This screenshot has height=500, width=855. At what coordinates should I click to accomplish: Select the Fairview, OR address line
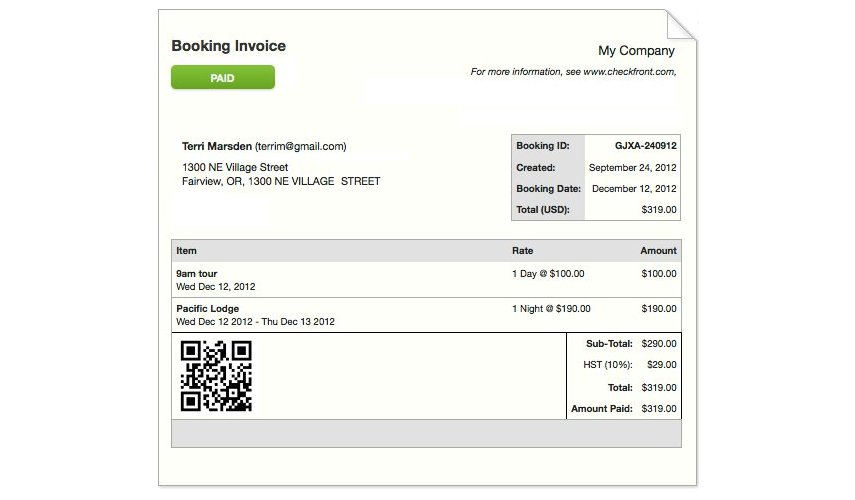[281, 181]
